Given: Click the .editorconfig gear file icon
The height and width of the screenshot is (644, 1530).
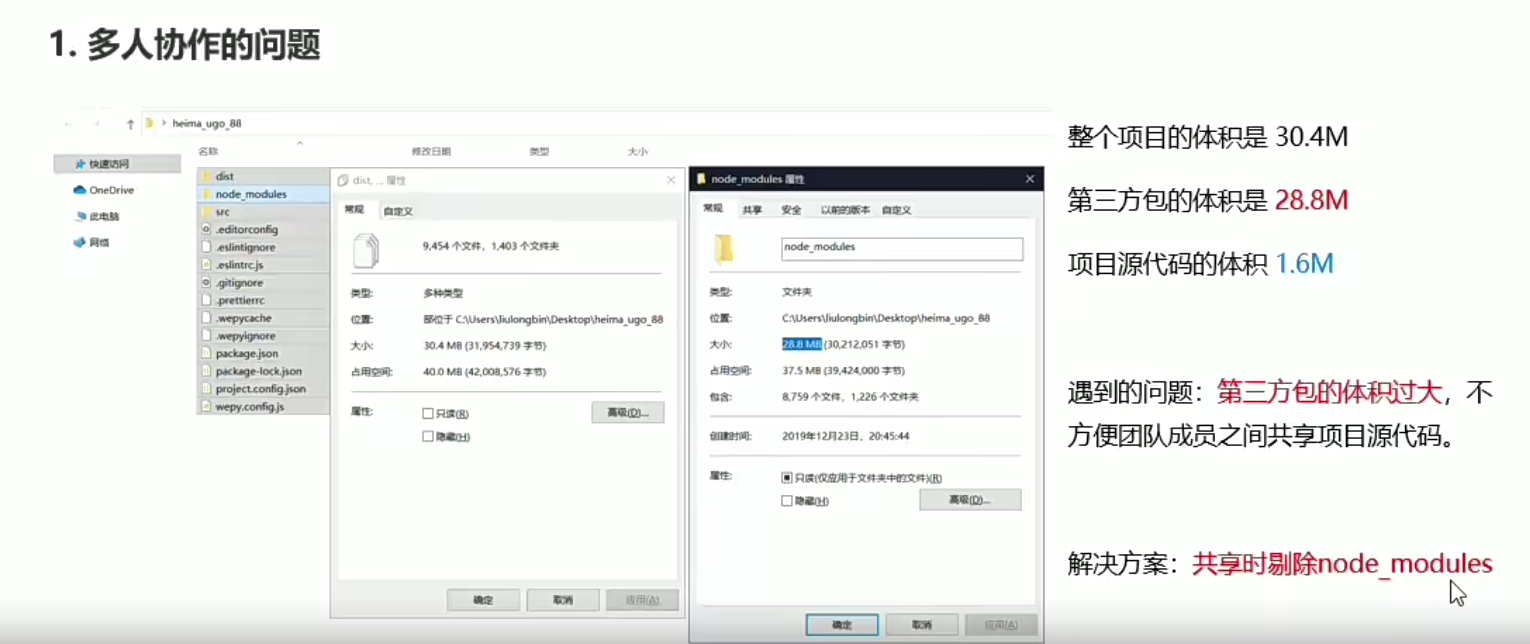Looking at the screenshot, I should coord(206,229).
